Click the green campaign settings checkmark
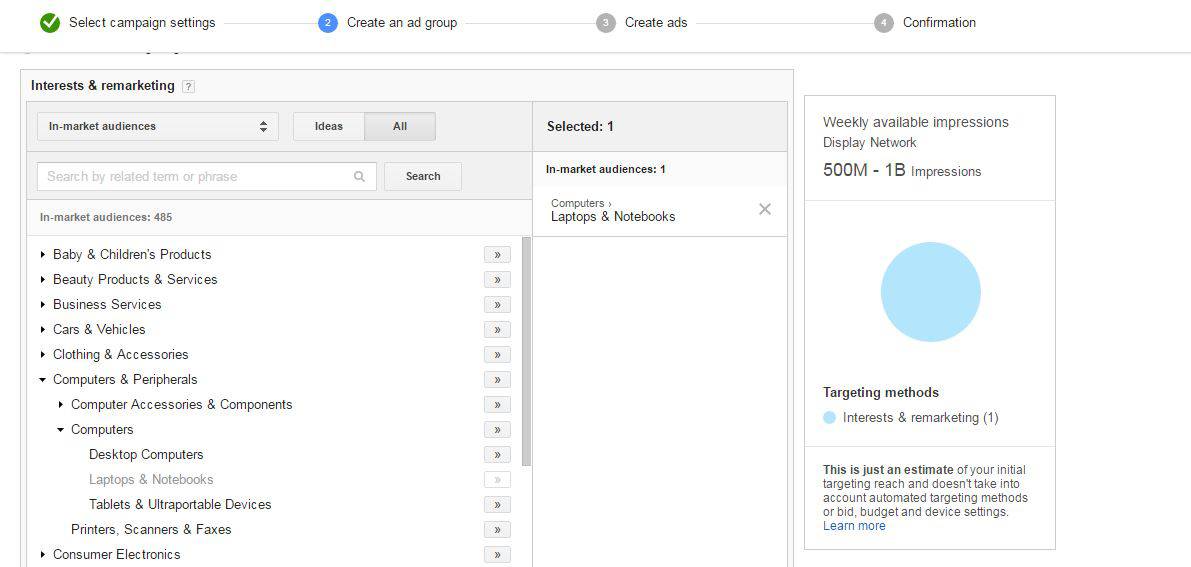Screen dimensions: 1191x567 pyautogui.click(x=49, y=23)
